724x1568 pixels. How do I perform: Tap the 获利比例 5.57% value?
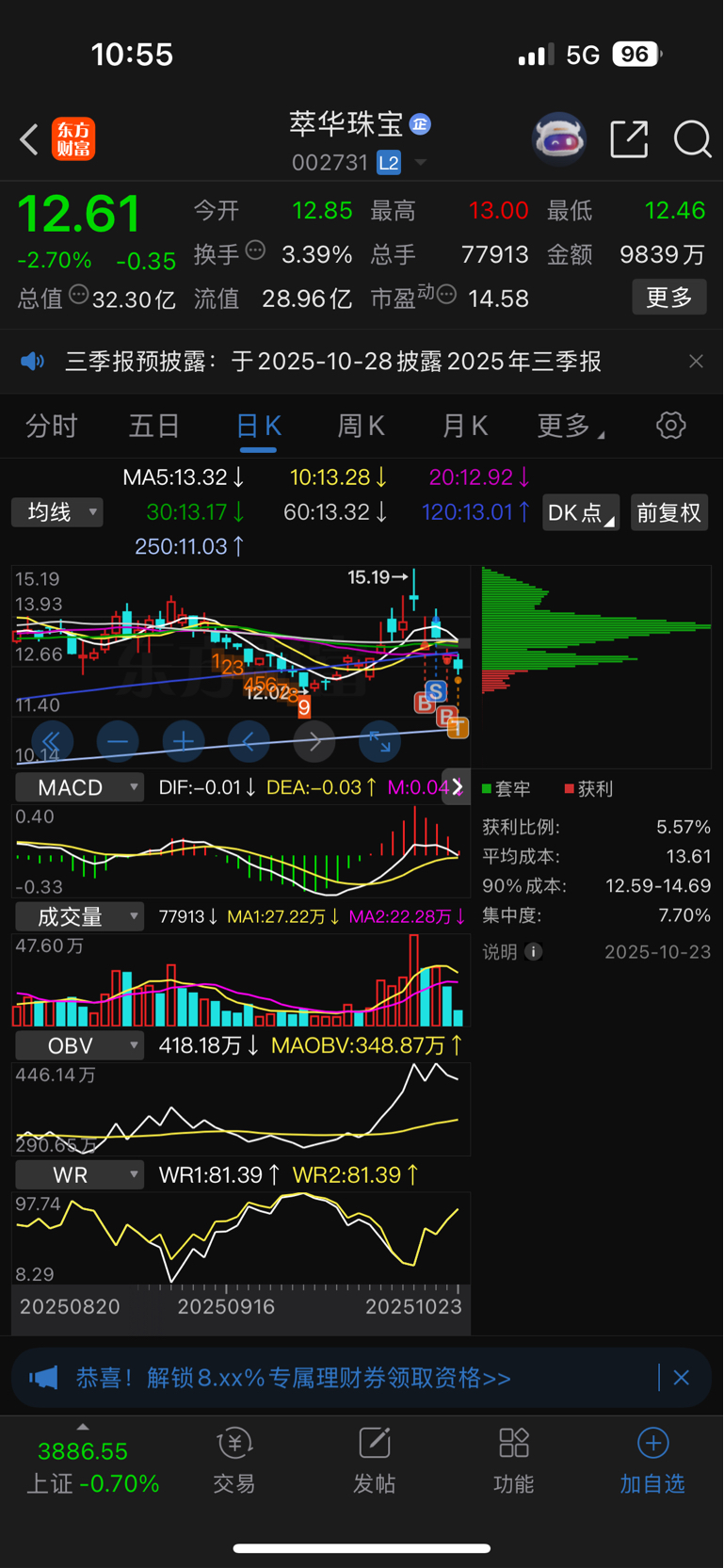[x=684, y=827]
